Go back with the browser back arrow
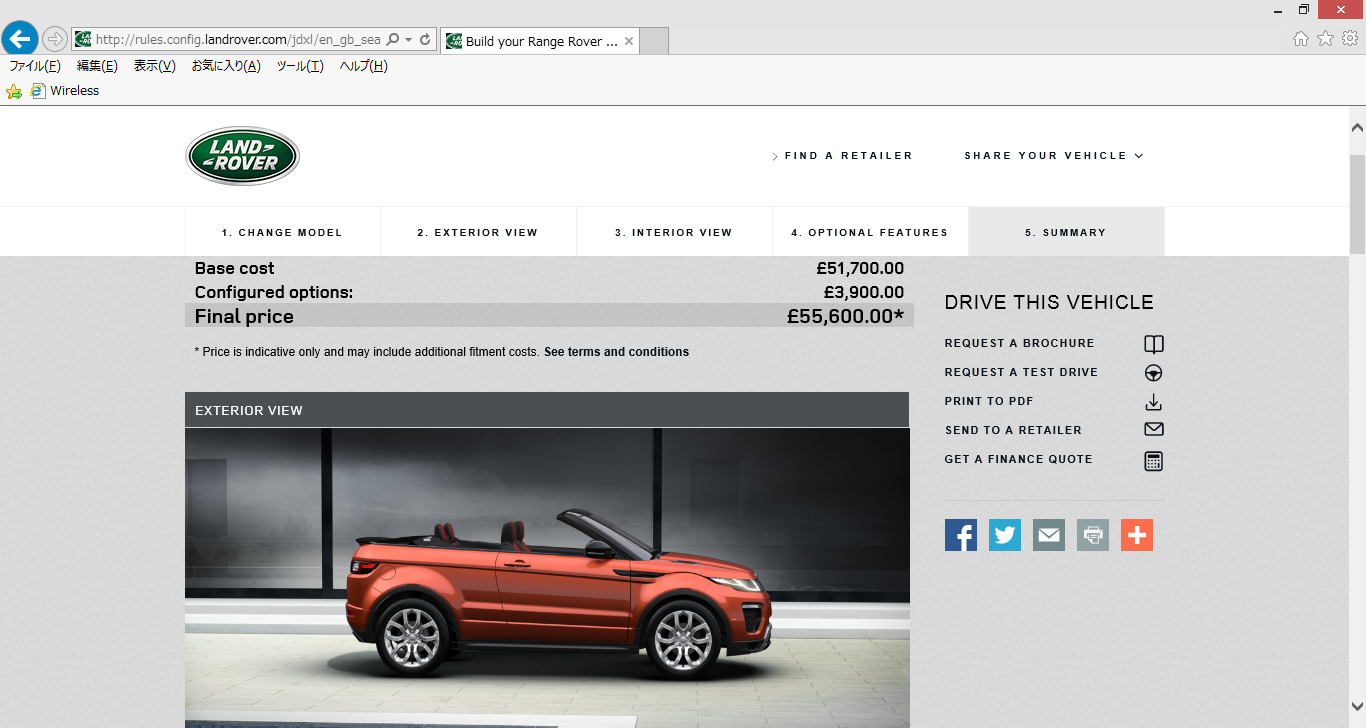Viewport: 1366px width, 728px height. tap(20, 39)
